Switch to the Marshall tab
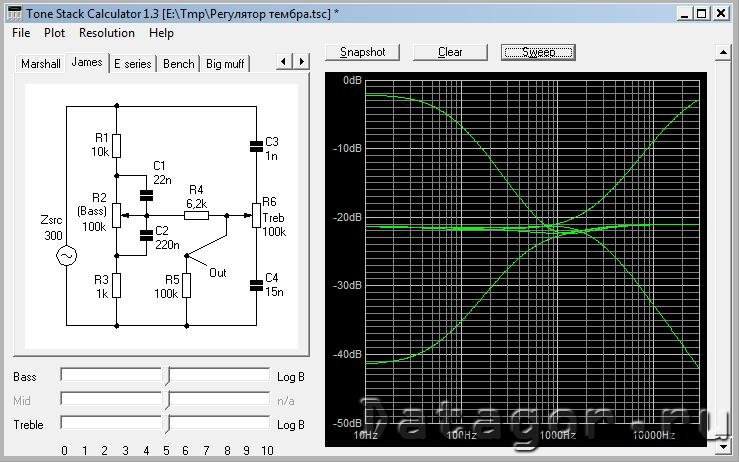The width and height of the screenshot is (739, 462). click(x=41, y=64)
